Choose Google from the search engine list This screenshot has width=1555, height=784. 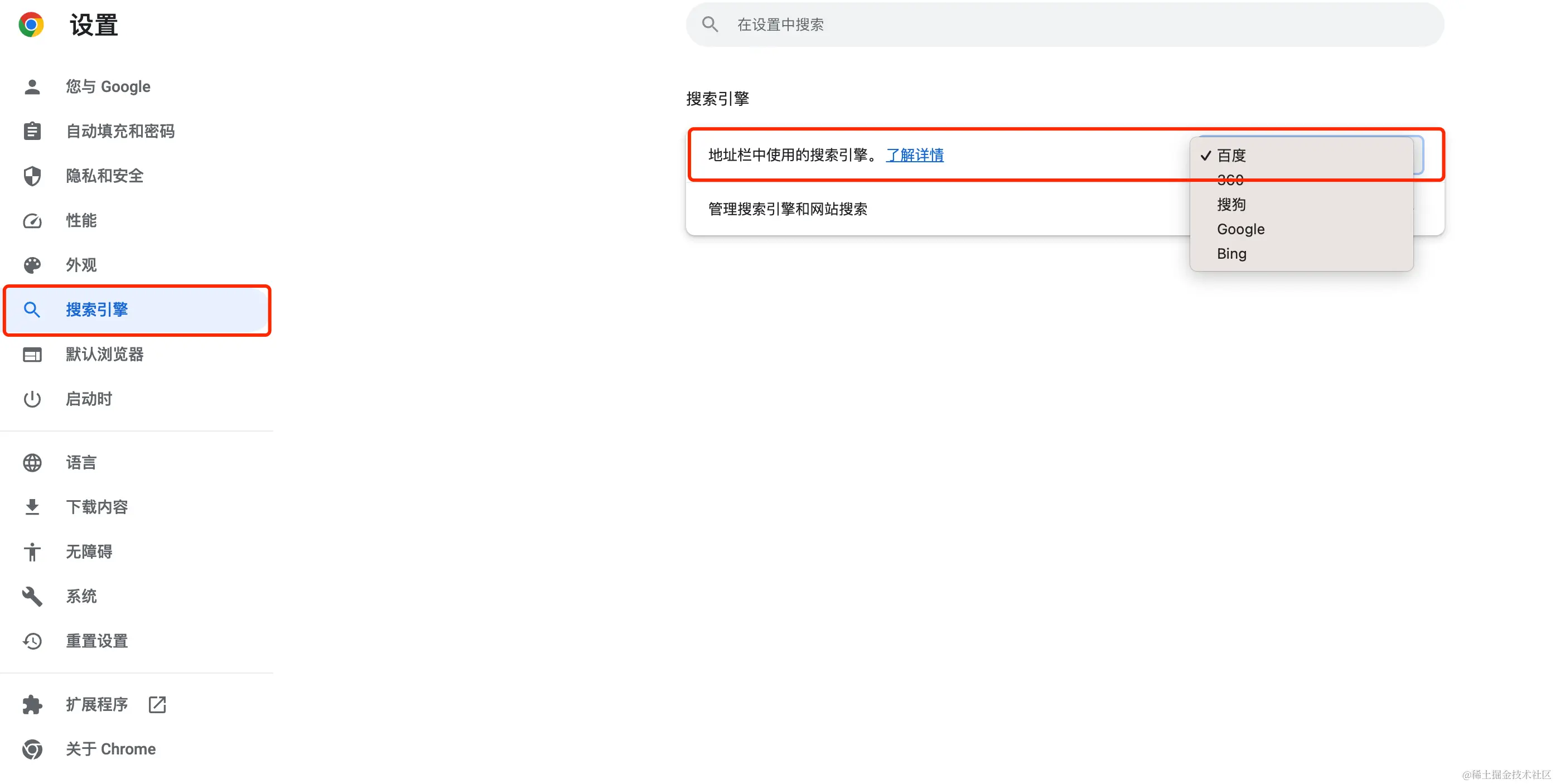tap(1240, 229)
